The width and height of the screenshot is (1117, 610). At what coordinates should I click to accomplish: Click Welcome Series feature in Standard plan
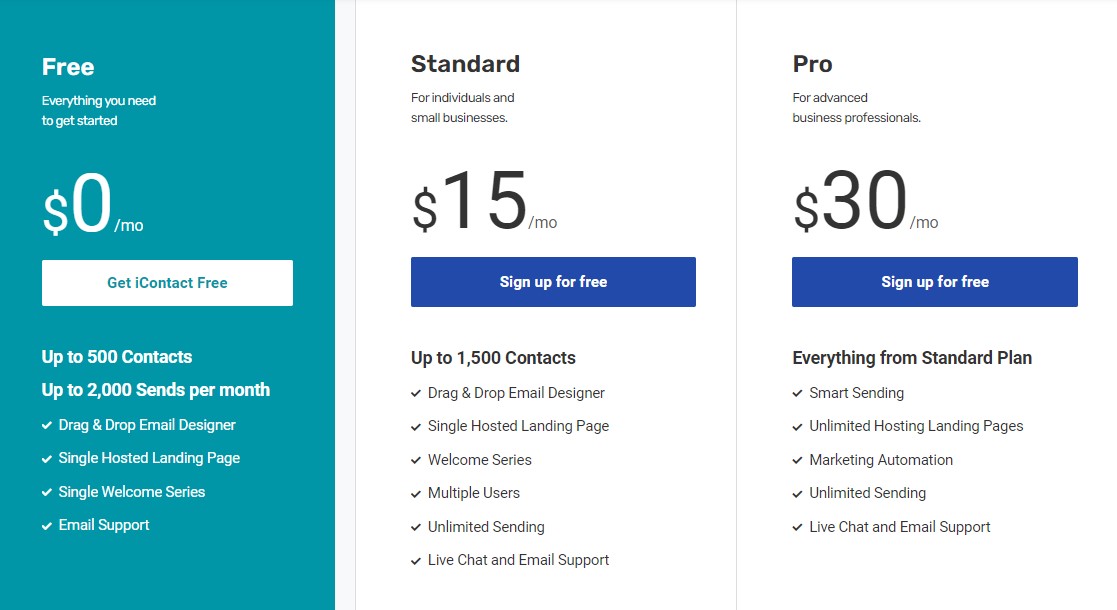tap(479, 460)
